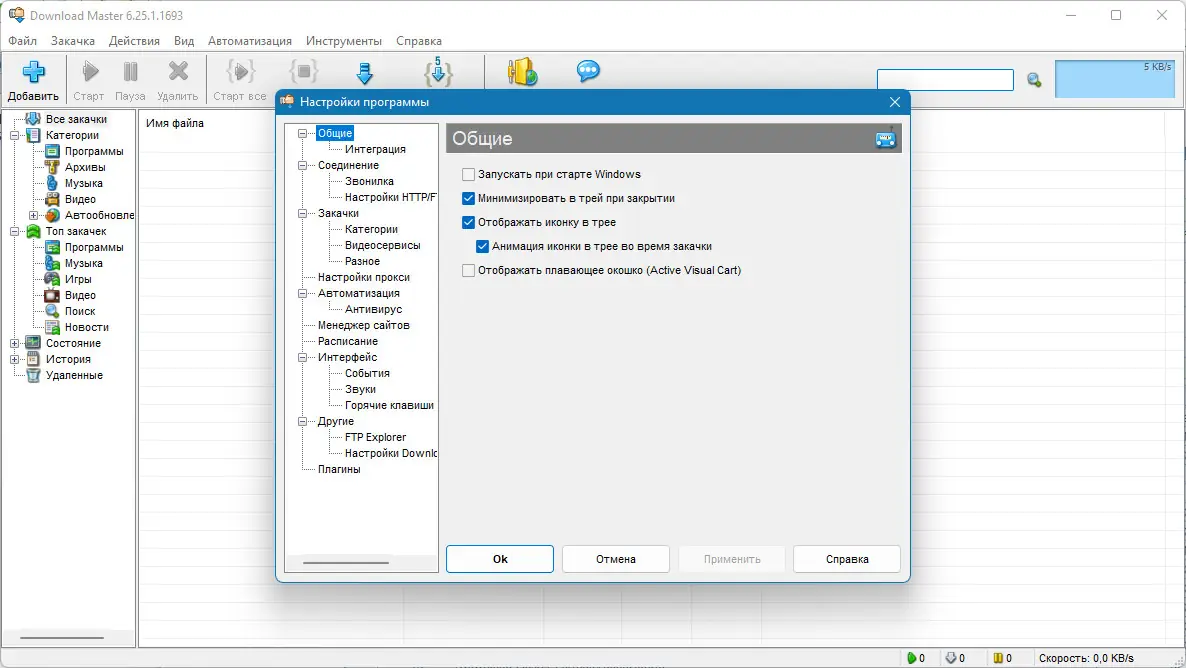
Task: Click the paused downloads status bar icon
Action: (998, 658)
